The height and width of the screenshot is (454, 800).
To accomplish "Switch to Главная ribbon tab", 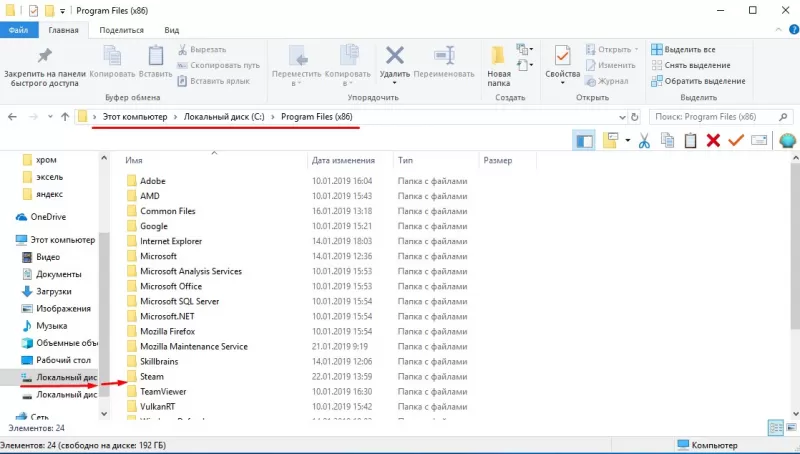I will coord(63,30).
